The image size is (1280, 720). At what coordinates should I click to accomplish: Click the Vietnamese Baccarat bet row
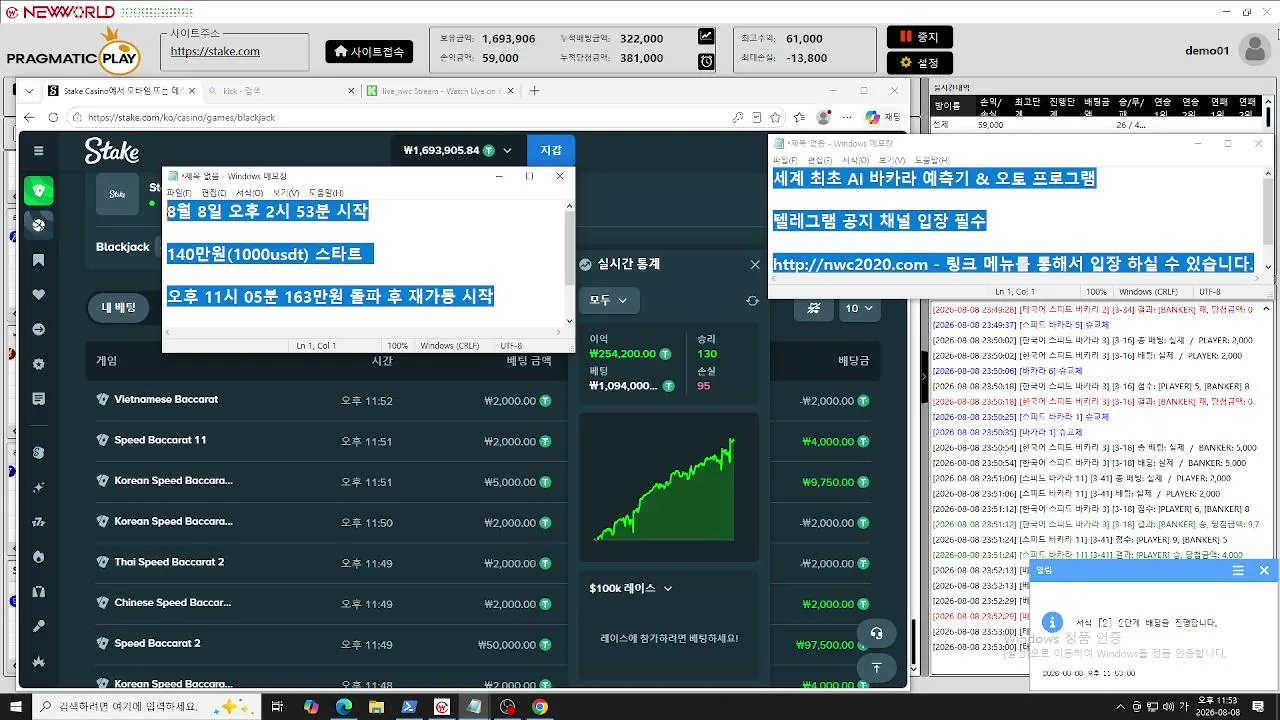482,400
